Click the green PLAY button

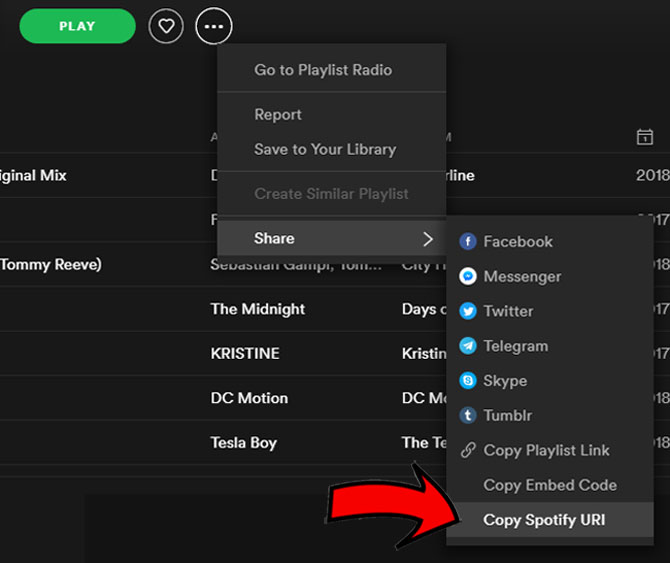pyautogui.click(x=77, y=26)
